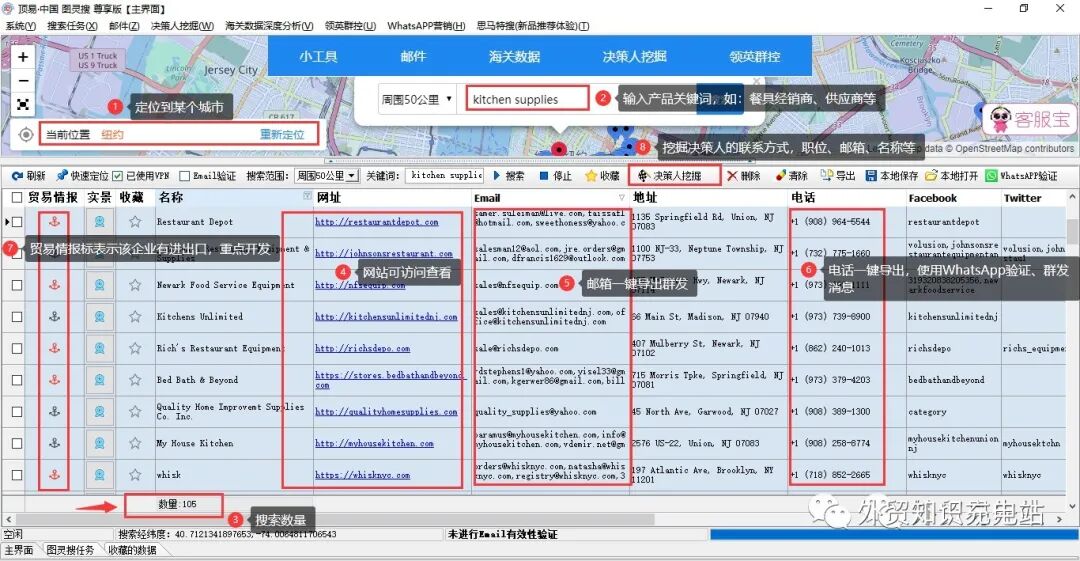Viewport: 1080px width, 561px height.
Task: Open the 海关数据深度分析(V) menu
Action: click(269, 26)
